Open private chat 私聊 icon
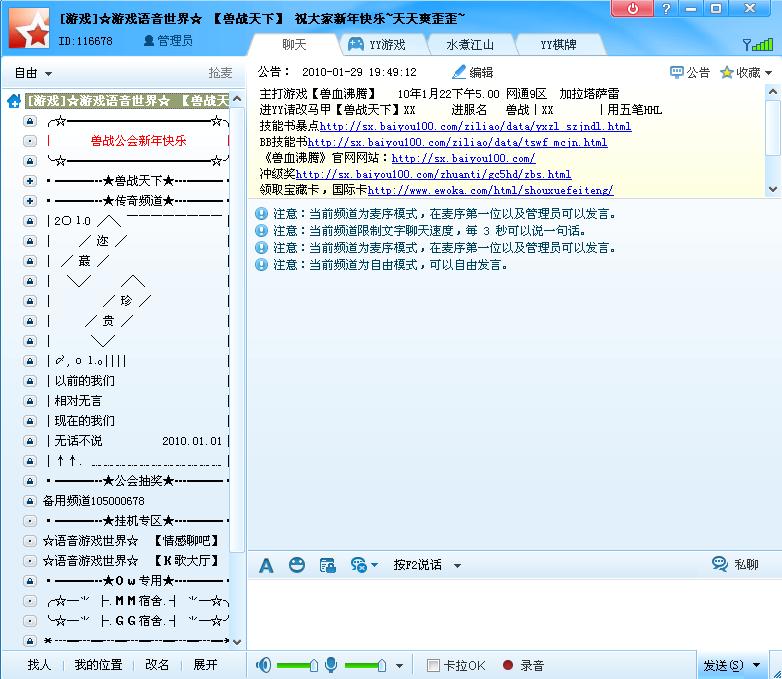Screen dimensions: 782x679 coord(720,564)
